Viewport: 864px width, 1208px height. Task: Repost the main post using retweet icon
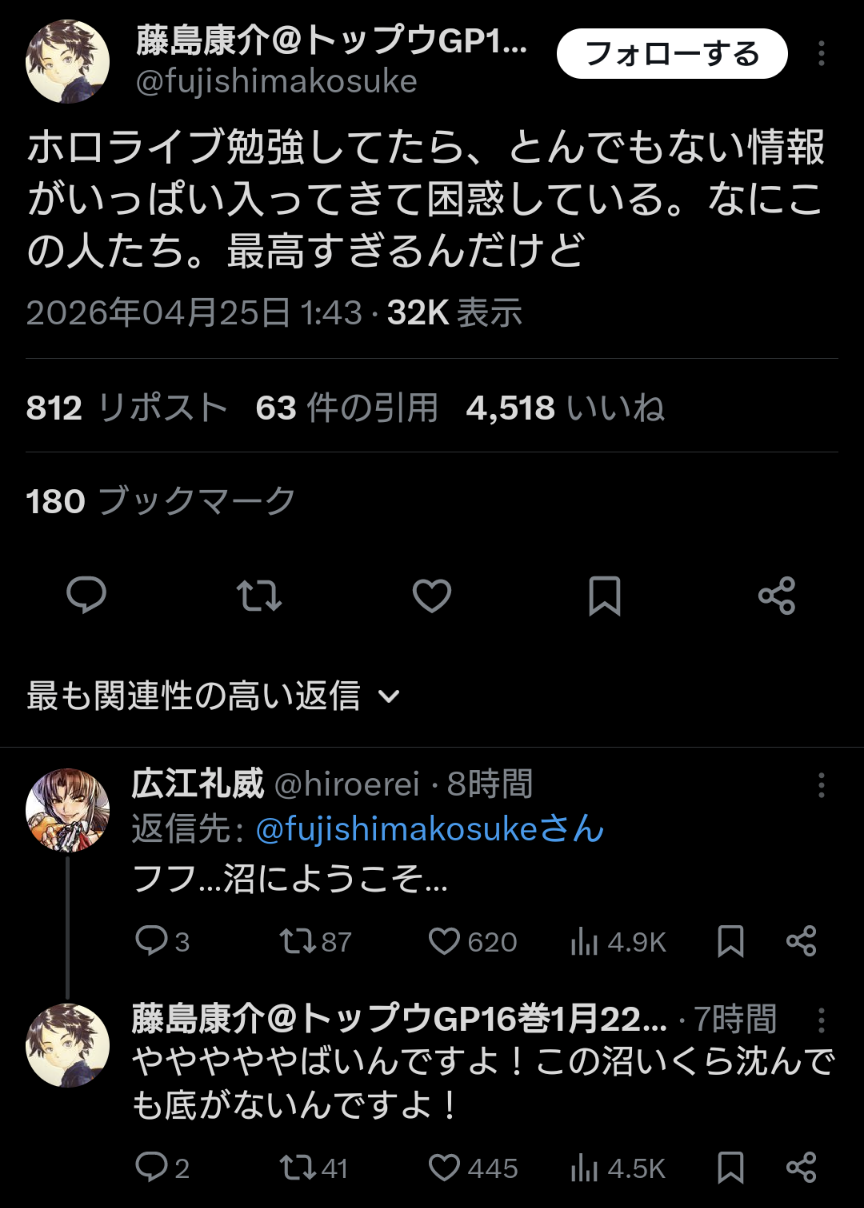point(259,596)
